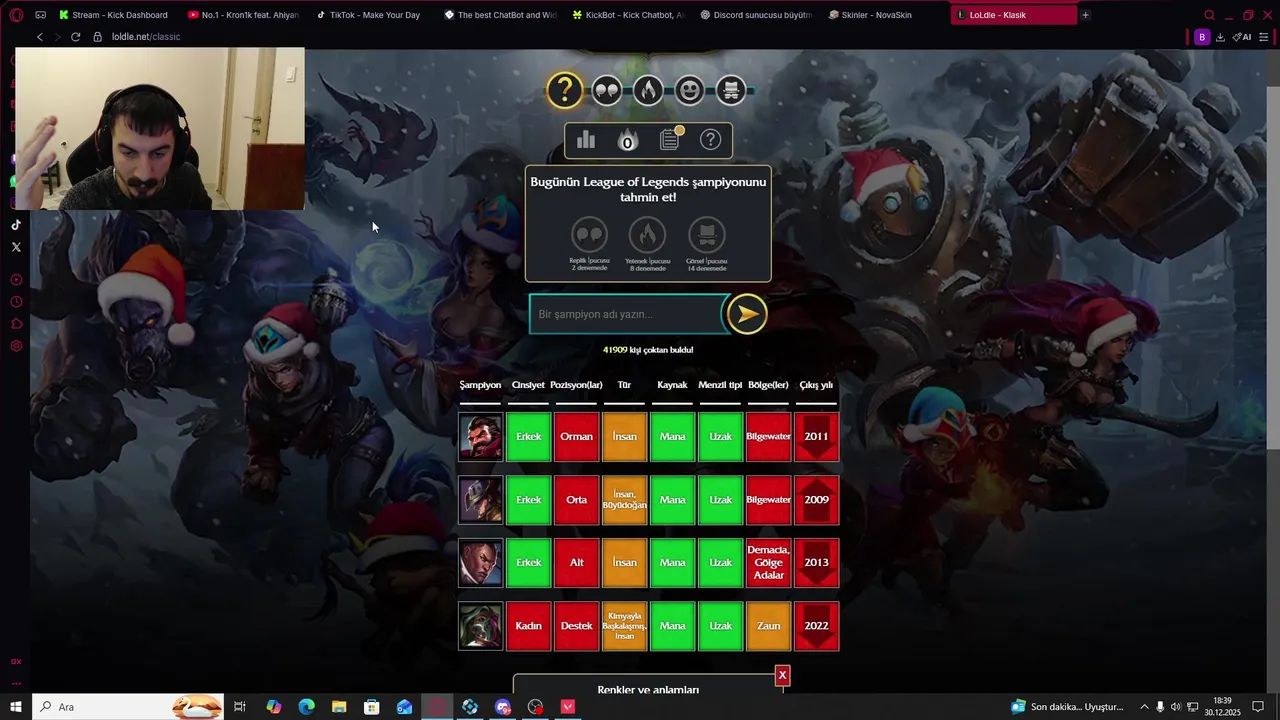1280x720 pixels.
Task: Click the Yetenek ipucusu ability hint icon
Action: pos(647,235)
